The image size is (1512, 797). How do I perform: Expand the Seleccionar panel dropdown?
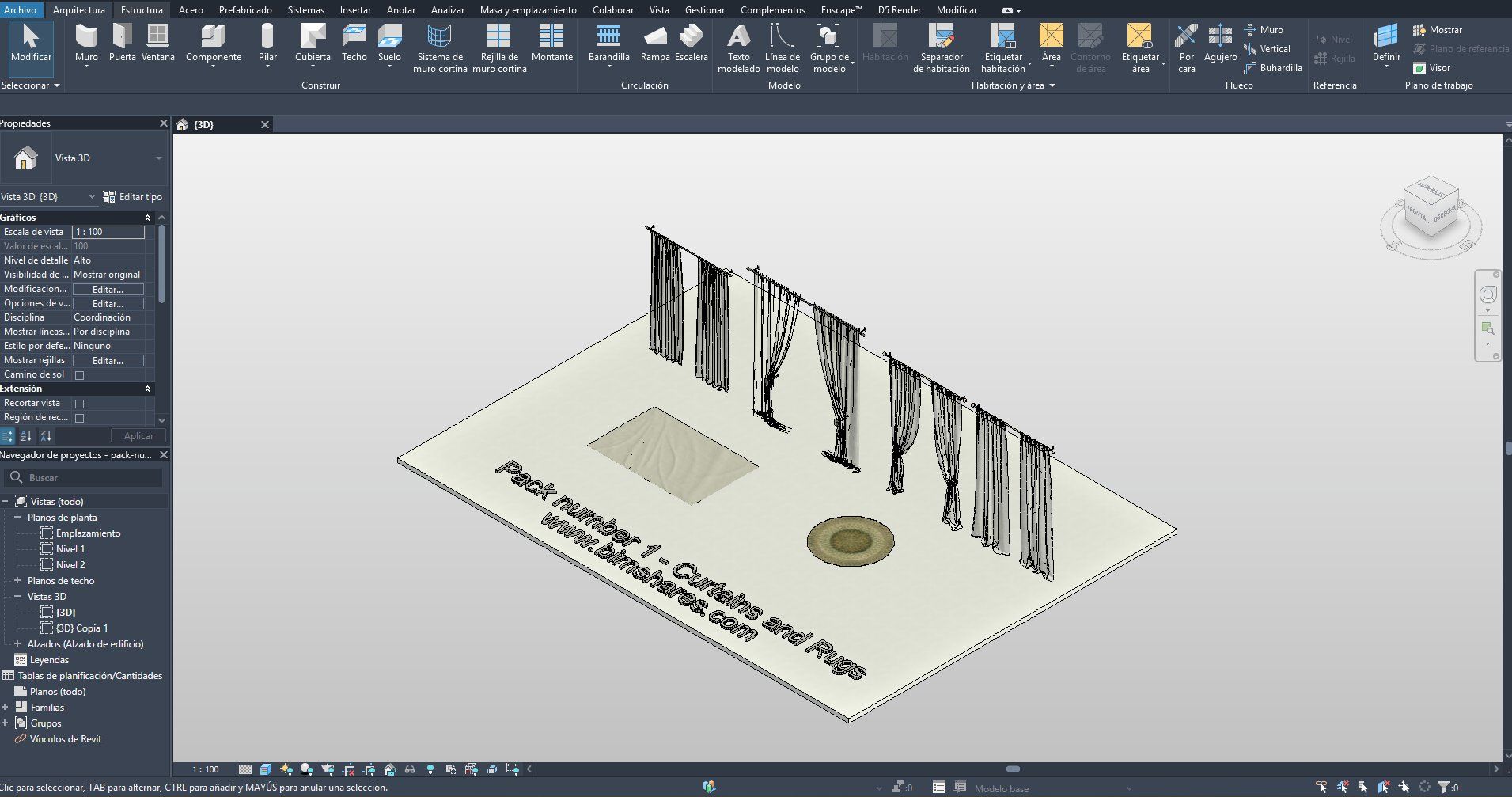[x=31, y=85]
